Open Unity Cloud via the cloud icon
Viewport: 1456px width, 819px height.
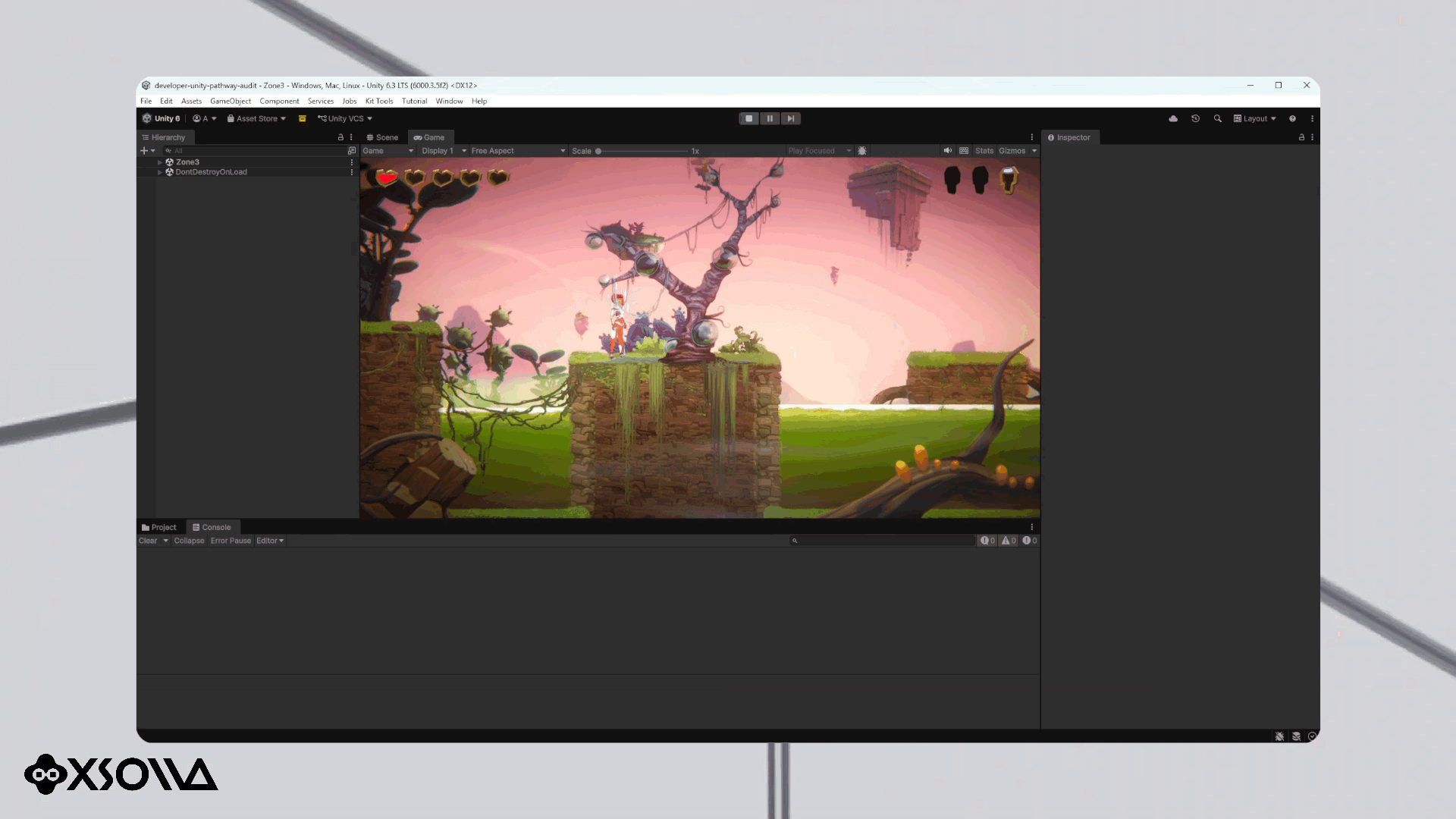1173,118
